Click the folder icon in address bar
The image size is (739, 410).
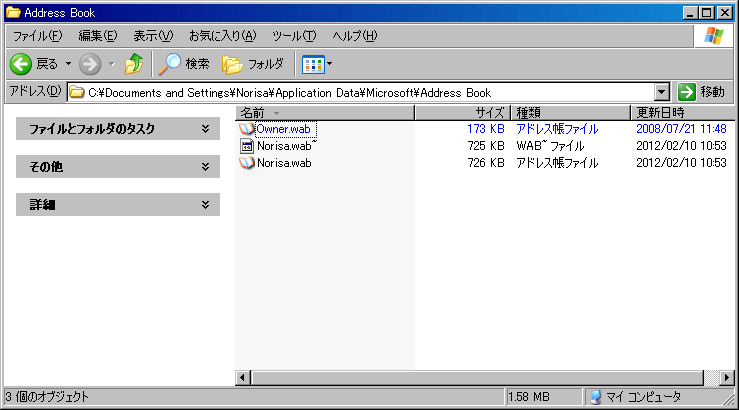click(x=77, y=92)
